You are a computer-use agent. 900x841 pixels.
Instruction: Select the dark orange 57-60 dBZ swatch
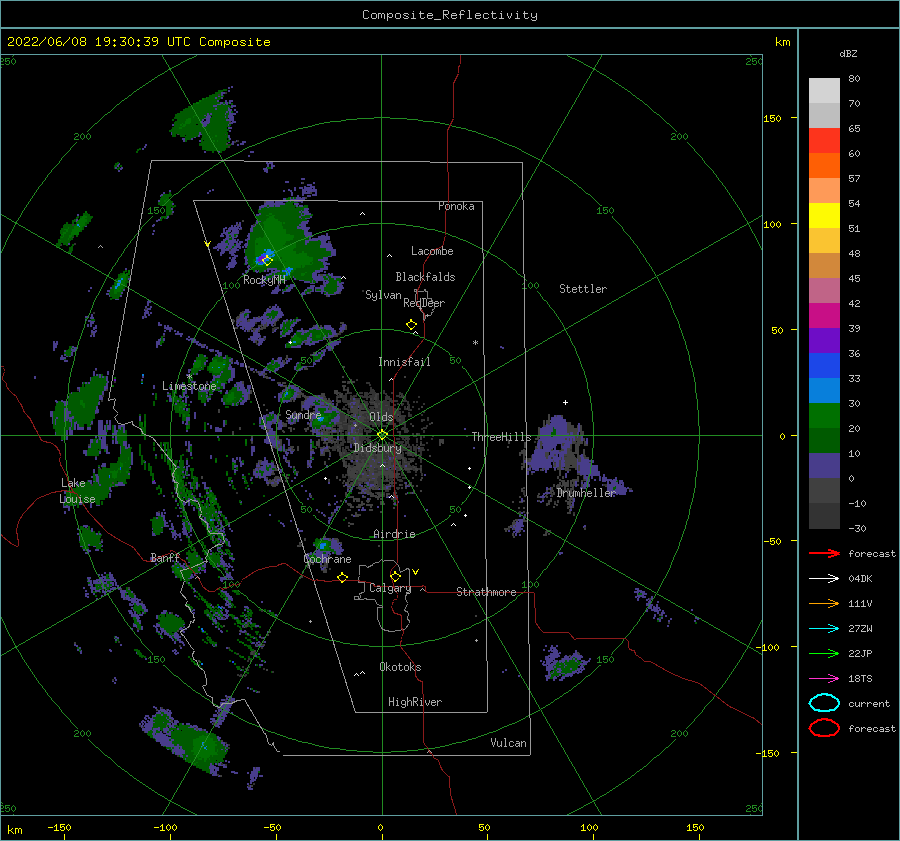[x=824, y=166]
